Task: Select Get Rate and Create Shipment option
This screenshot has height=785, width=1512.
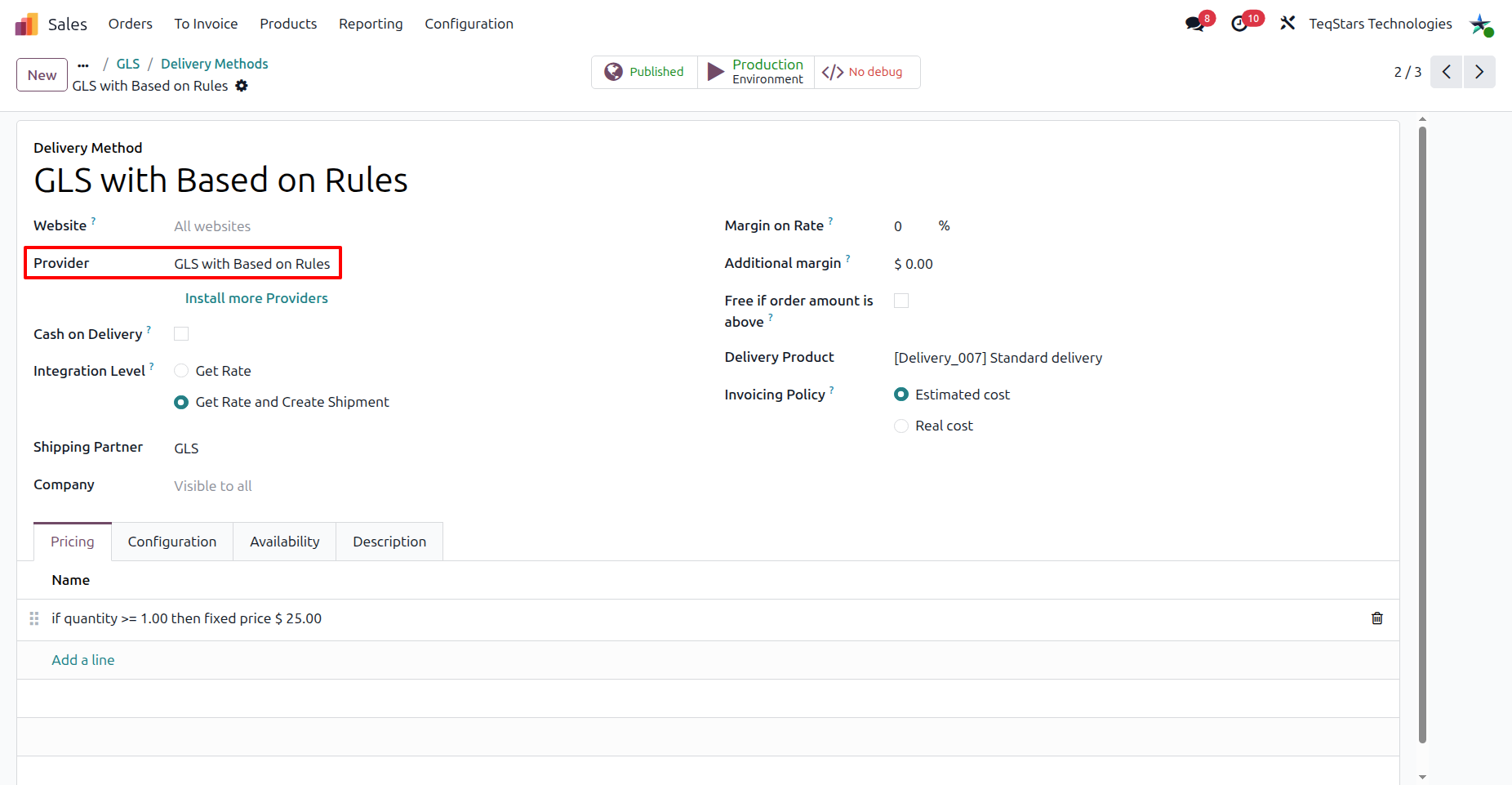Action: (x=181, y=402)
